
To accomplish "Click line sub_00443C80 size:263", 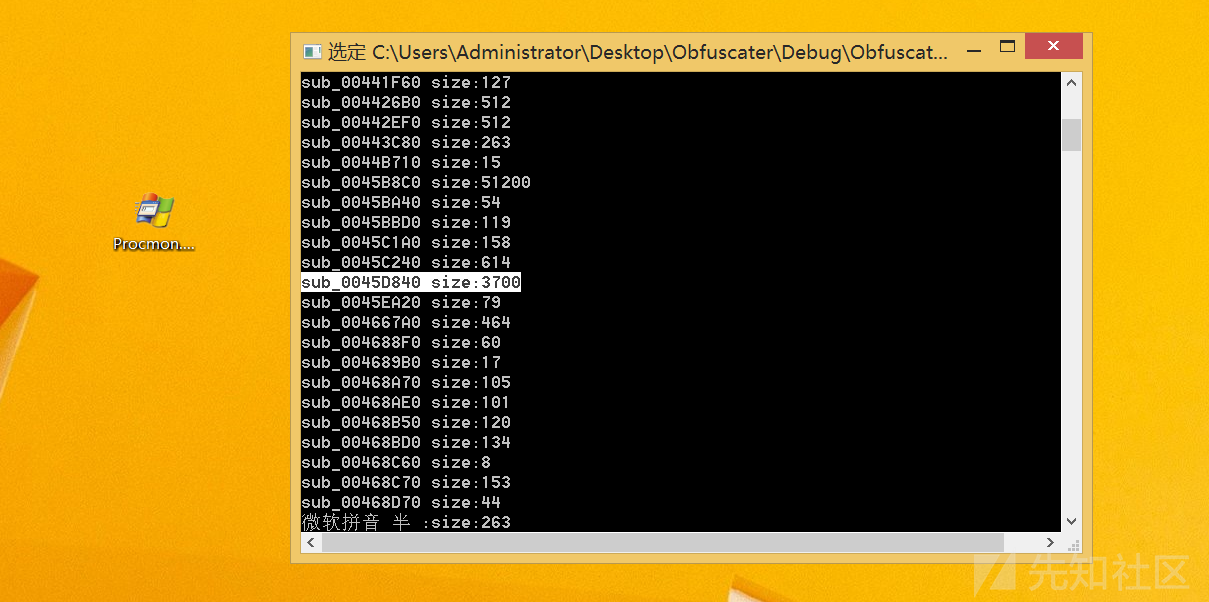I will pyautogui.click(x=406, y=142).
